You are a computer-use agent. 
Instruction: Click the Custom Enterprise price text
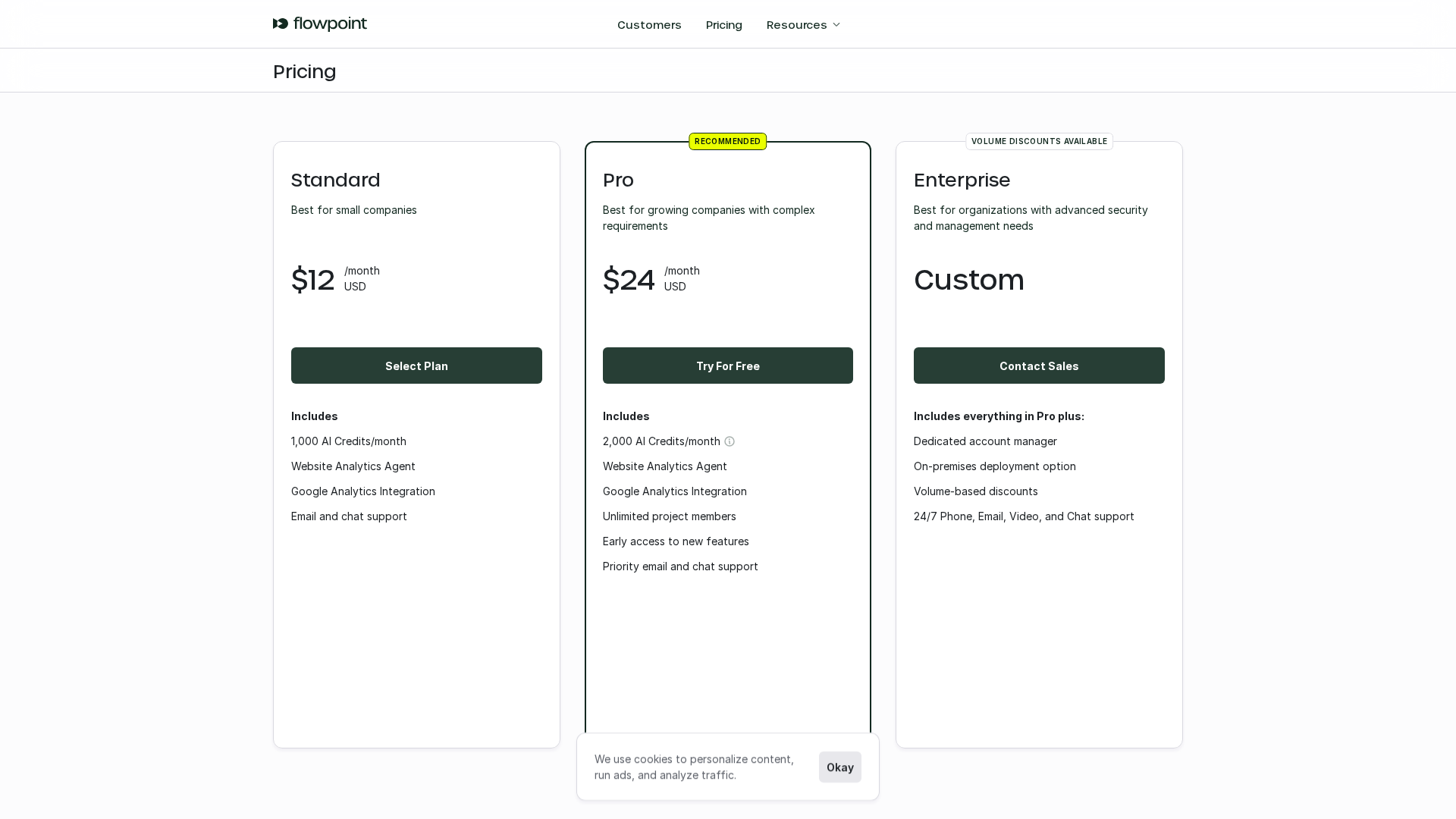(968, 280)
